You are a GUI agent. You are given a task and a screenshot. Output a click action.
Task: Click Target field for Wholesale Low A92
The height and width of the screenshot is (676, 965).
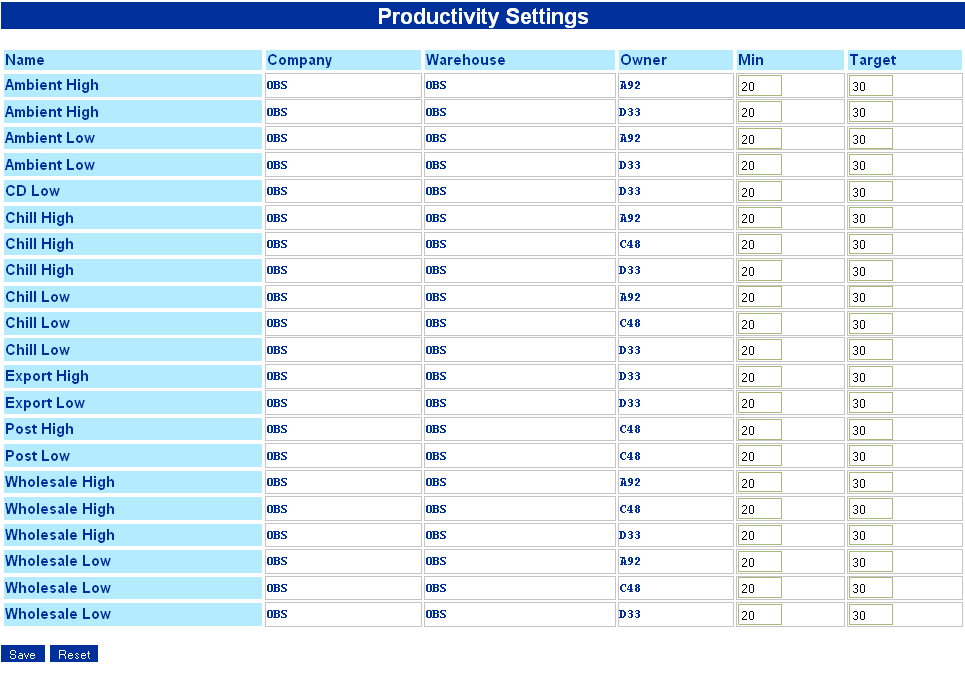(871, 562)
